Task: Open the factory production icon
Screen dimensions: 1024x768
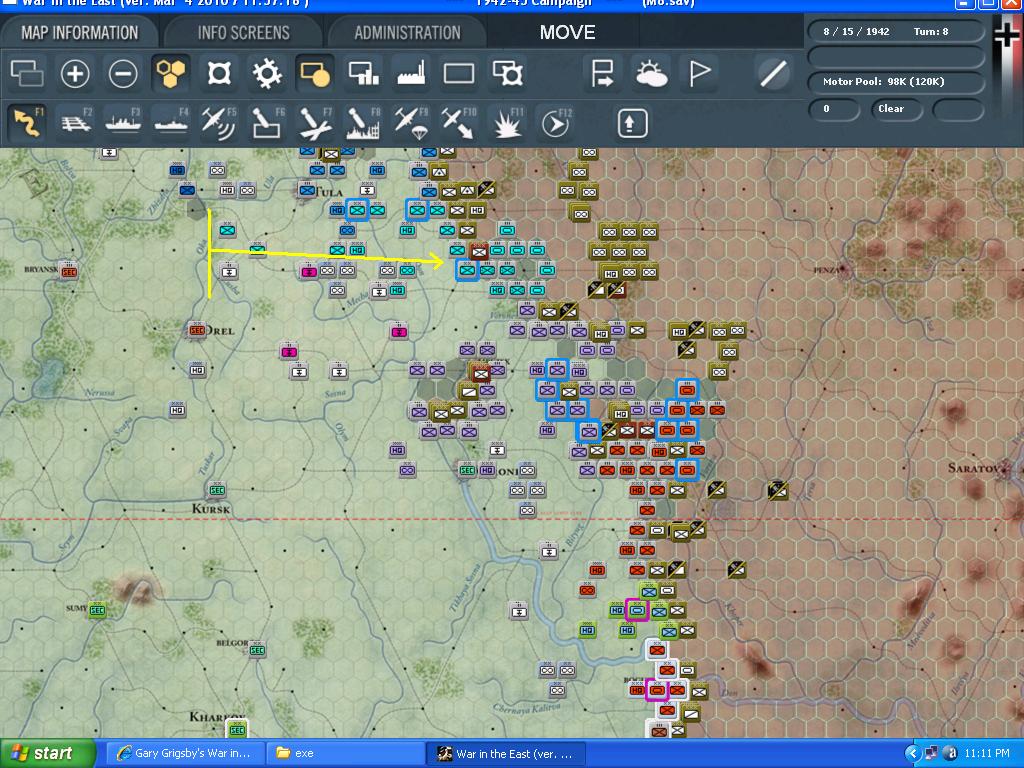Action: click(411, 74)
